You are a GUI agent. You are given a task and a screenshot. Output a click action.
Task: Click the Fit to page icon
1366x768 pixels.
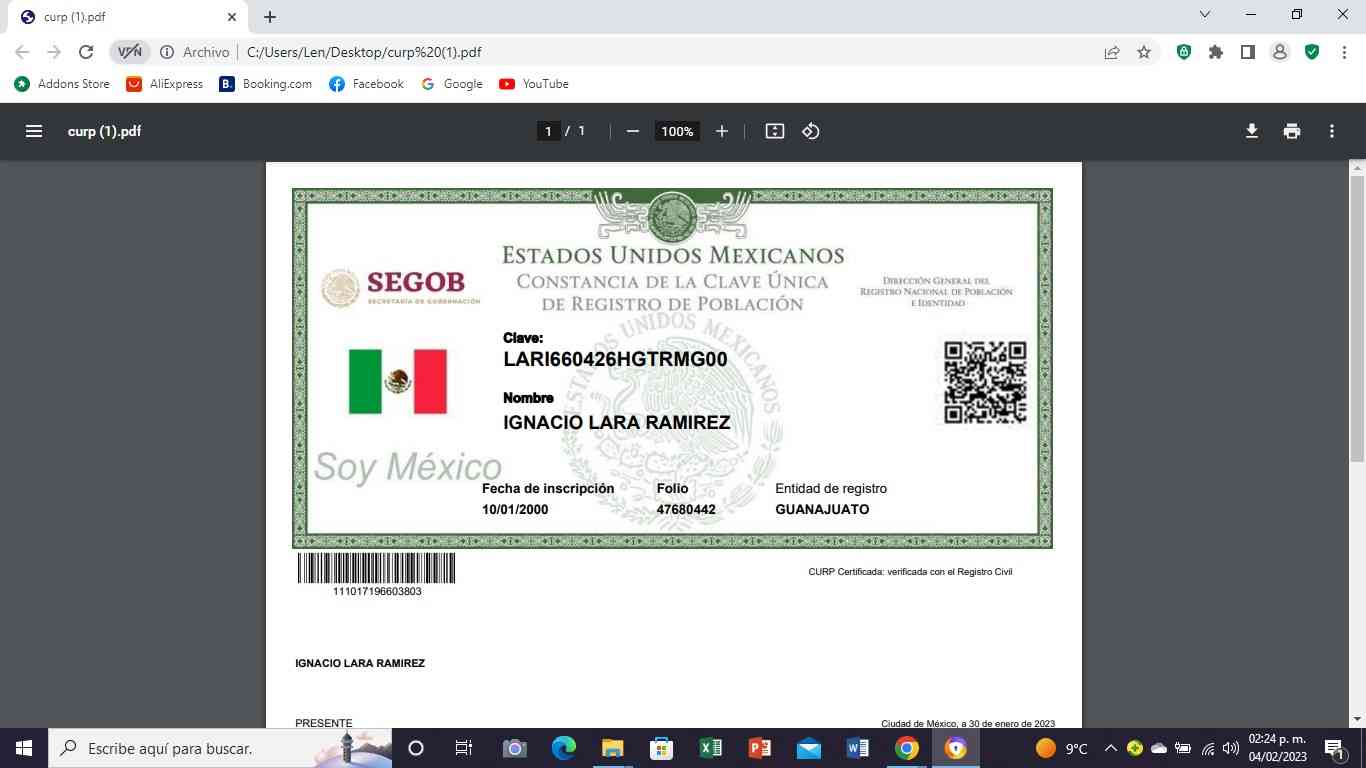774,131
